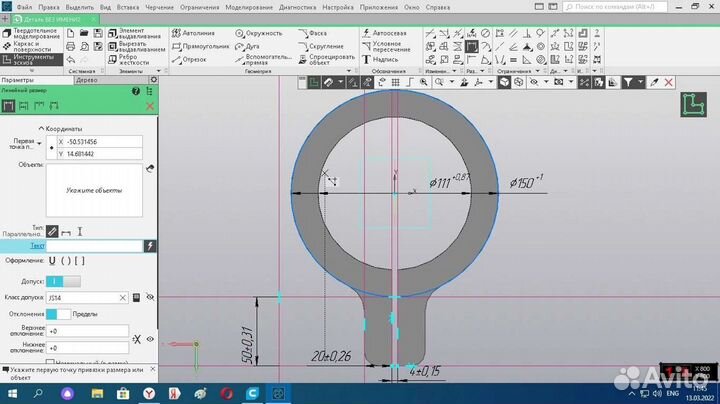Pick the Отрезок line segment tool

click(195, 59)
